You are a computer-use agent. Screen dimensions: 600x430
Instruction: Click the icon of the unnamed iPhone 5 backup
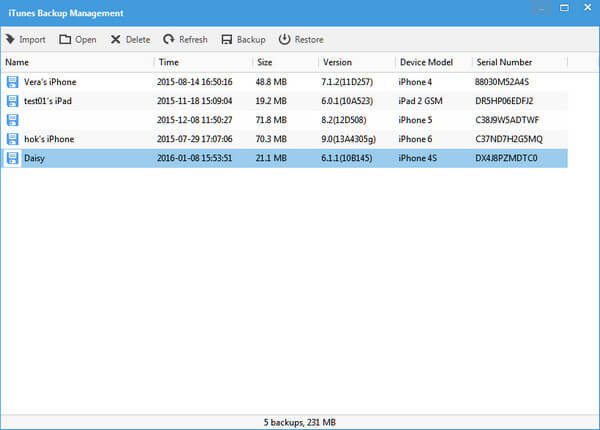12,119
